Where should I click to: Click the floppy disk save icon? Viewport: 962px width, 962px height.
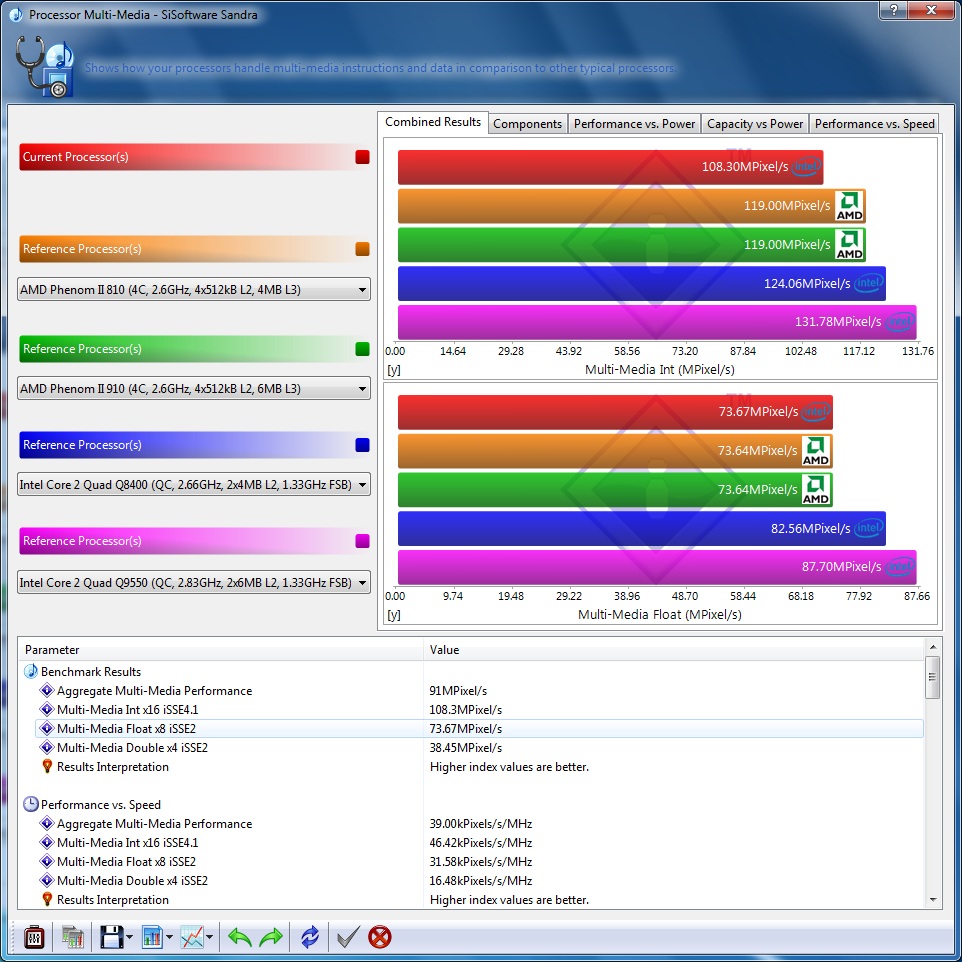point(112,937)
